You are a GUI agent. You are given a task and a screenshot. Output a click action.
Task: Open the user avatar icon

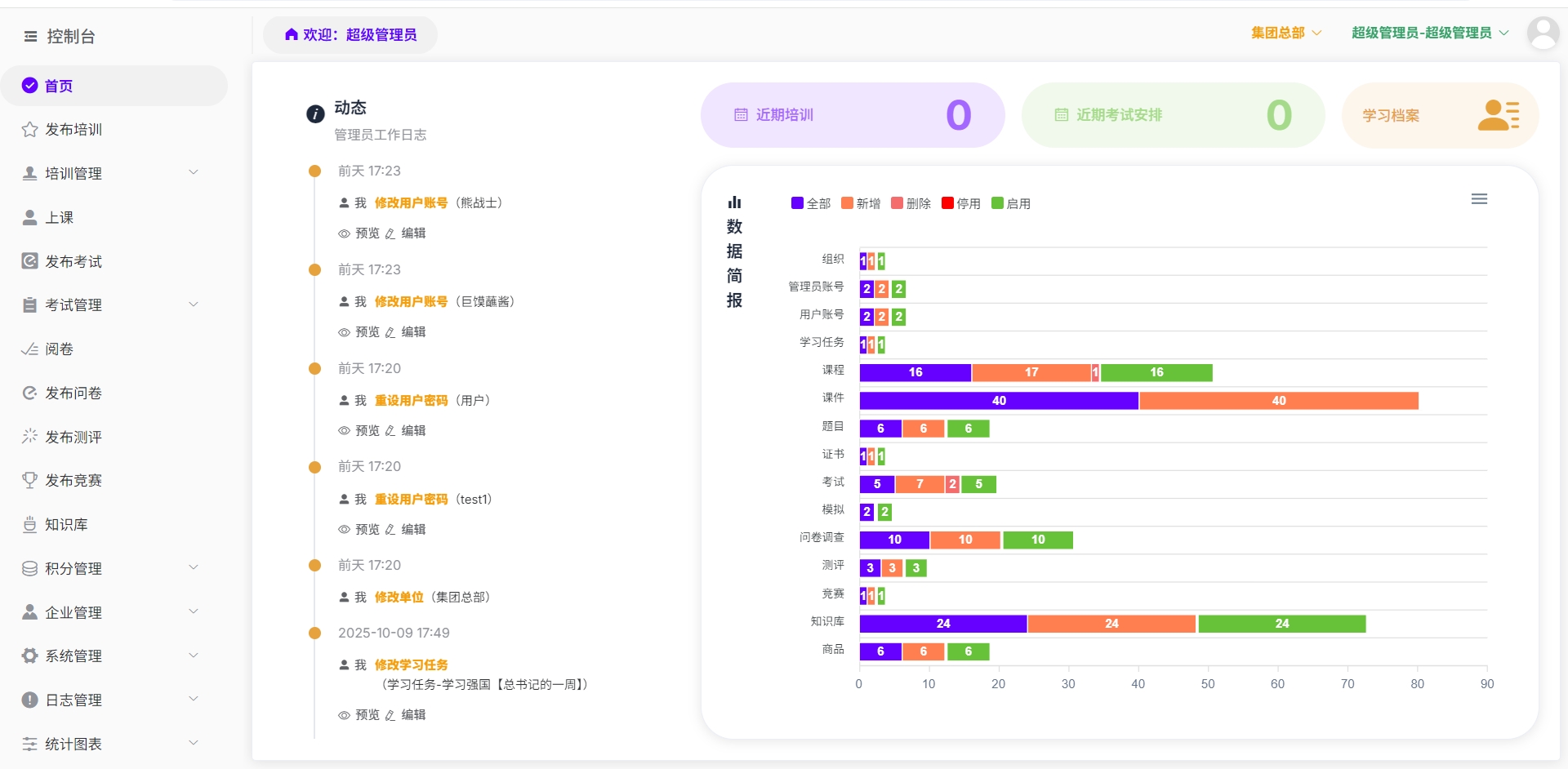[x=1543, y=33]
